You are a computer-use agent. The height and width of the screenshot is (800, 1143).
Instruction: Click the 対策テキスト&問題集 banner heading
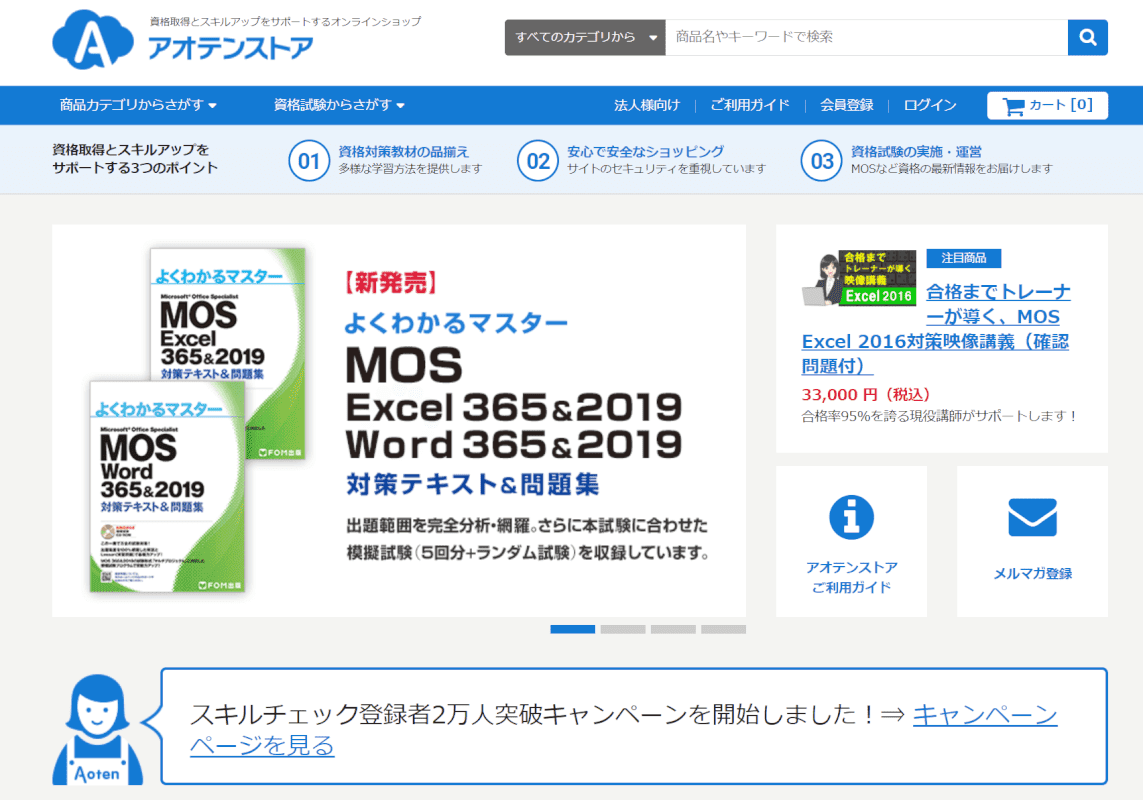click(472, 484)
